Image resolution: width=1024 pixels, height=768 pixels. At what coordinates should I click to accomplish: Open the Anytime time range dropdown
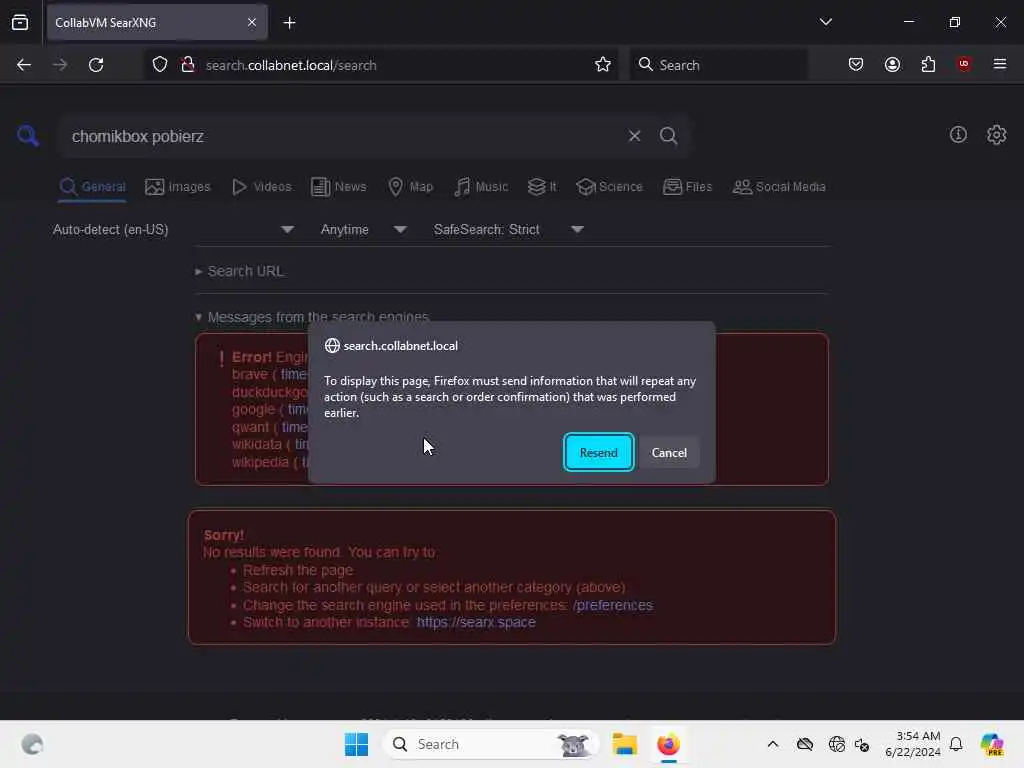pos(364,230)
